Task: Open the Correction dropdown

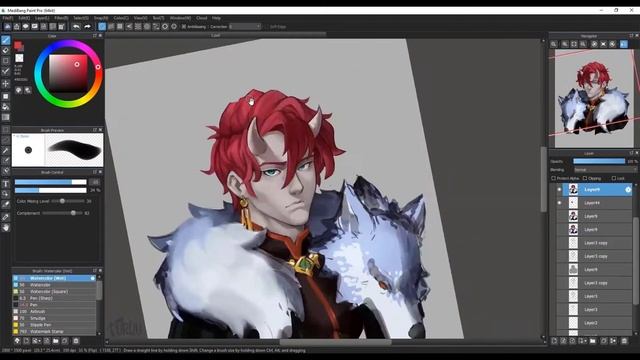Action: click(244, 27)
